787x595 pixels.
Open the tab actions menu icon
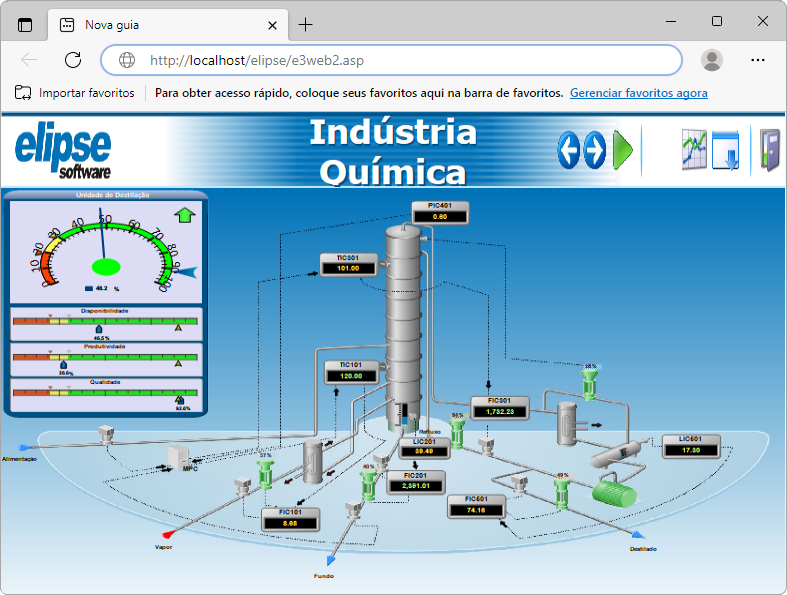pyautogui.click(x=25, y=25)
